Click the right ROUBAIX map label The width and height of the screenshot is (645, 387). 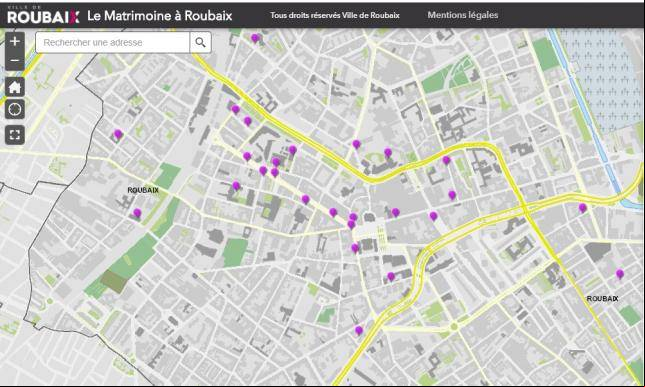pos(602,299)
